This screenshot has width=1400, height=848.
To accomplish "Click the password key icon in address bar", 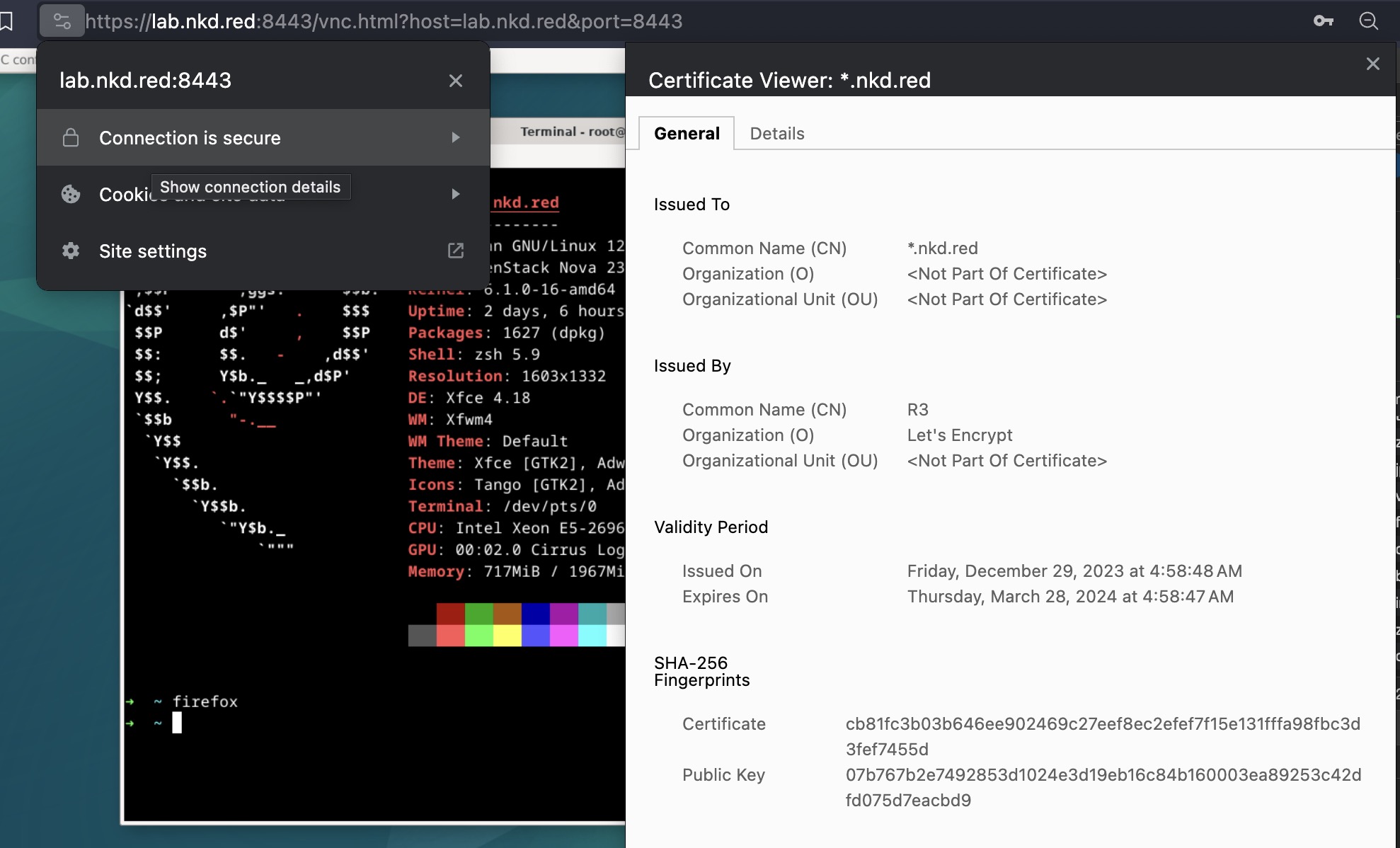I will (x=1323, y=21).
